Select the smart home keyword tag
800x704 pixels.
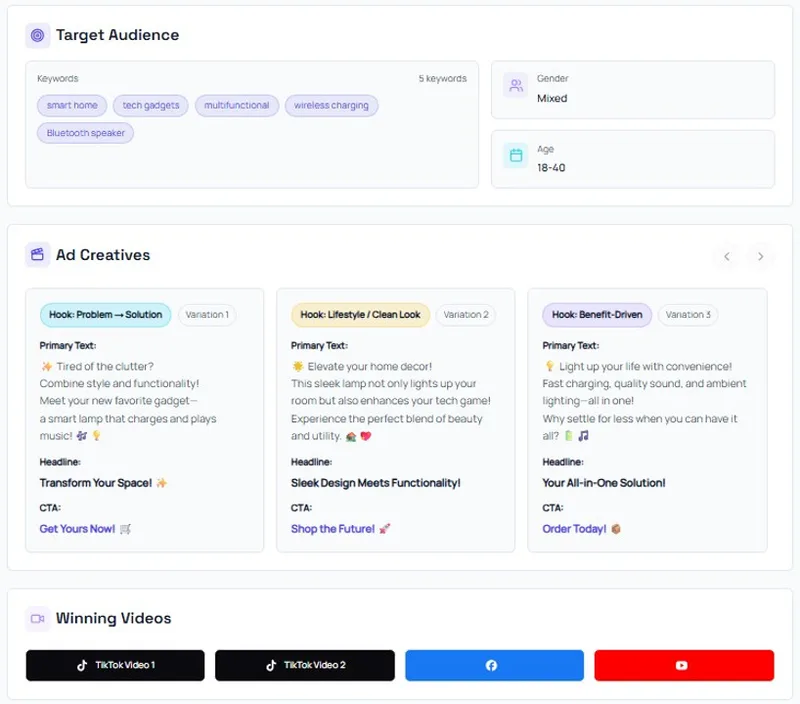click(72, 106)
